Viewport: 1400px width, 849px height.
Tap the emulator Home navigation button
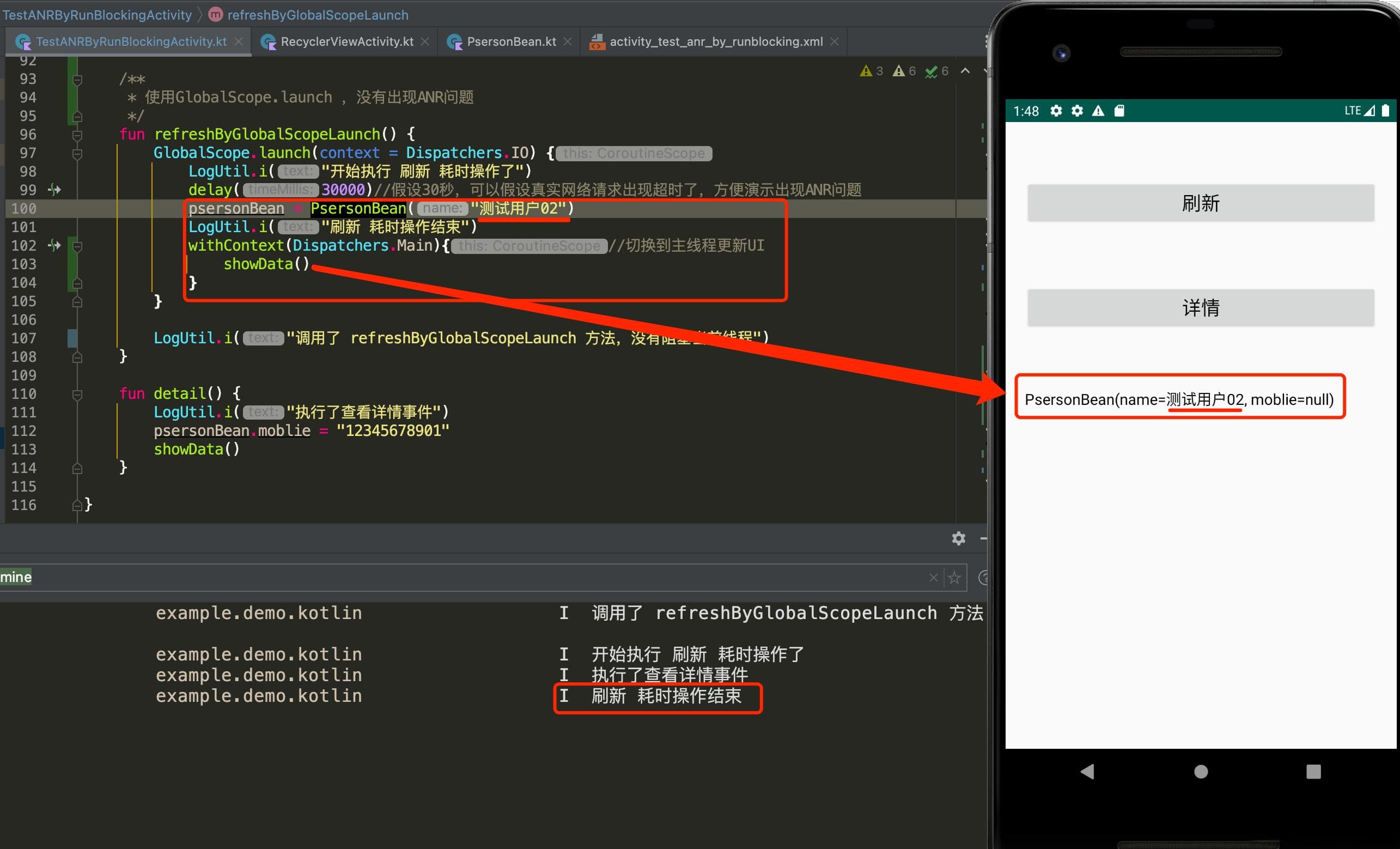(1201, 771)
